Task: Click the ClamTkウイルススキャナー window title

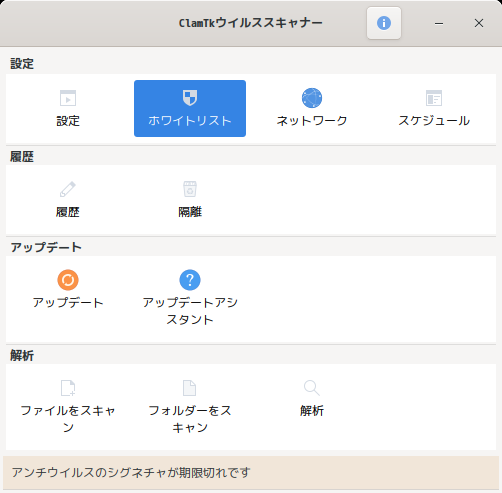Action: pyautogui.click(x=251, y=23)
